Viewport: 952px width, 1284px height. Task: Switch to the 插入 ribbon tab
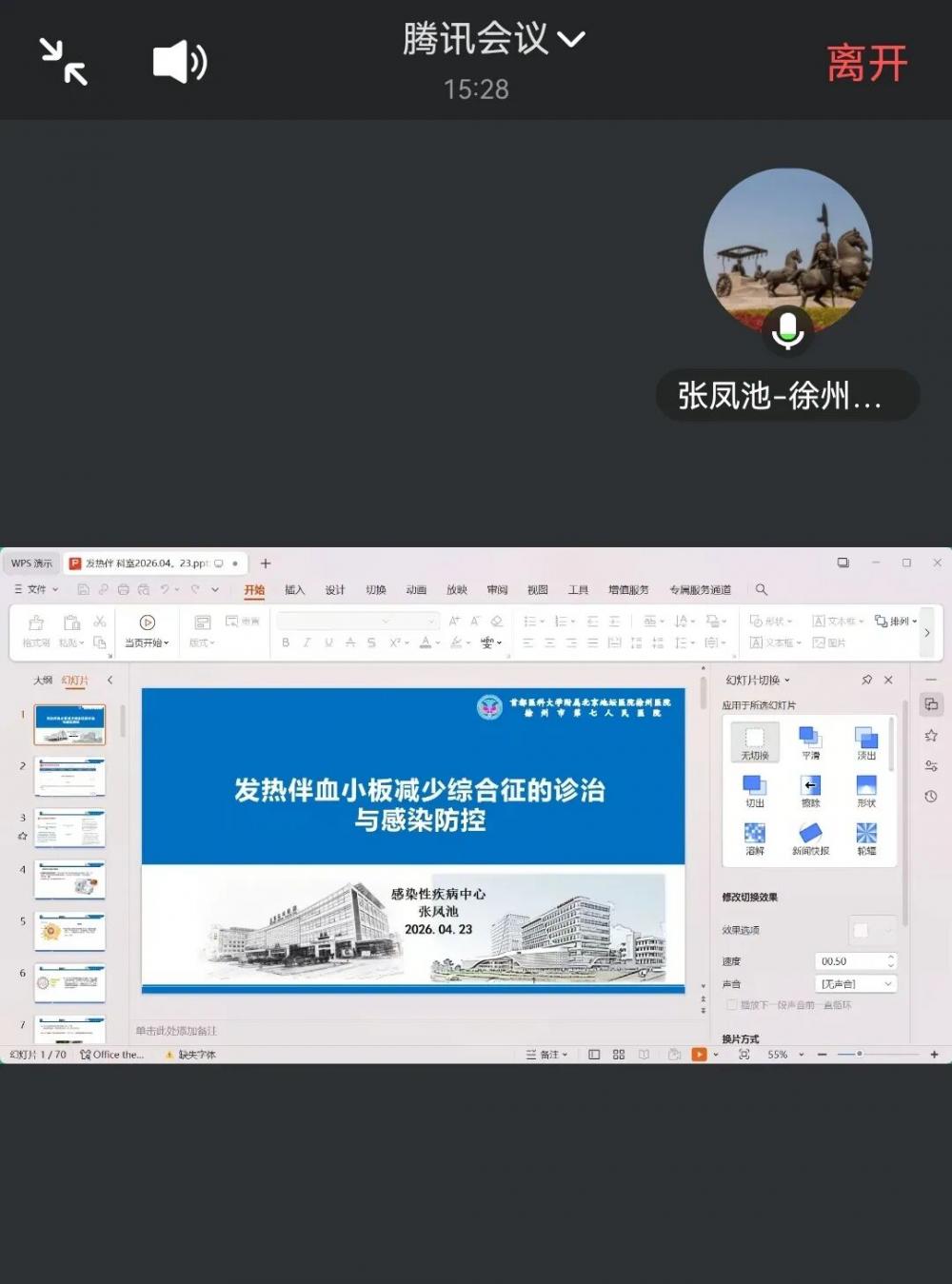[295, 590]
